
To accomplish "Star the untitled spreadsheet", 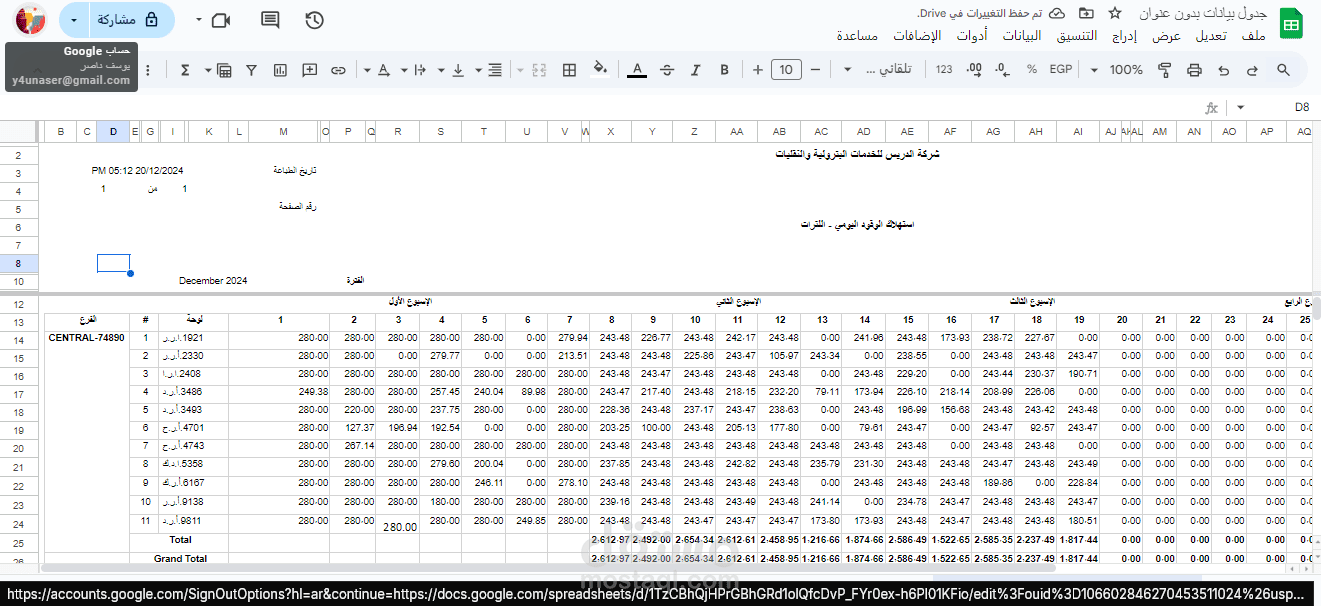I will coord(1114,13).
